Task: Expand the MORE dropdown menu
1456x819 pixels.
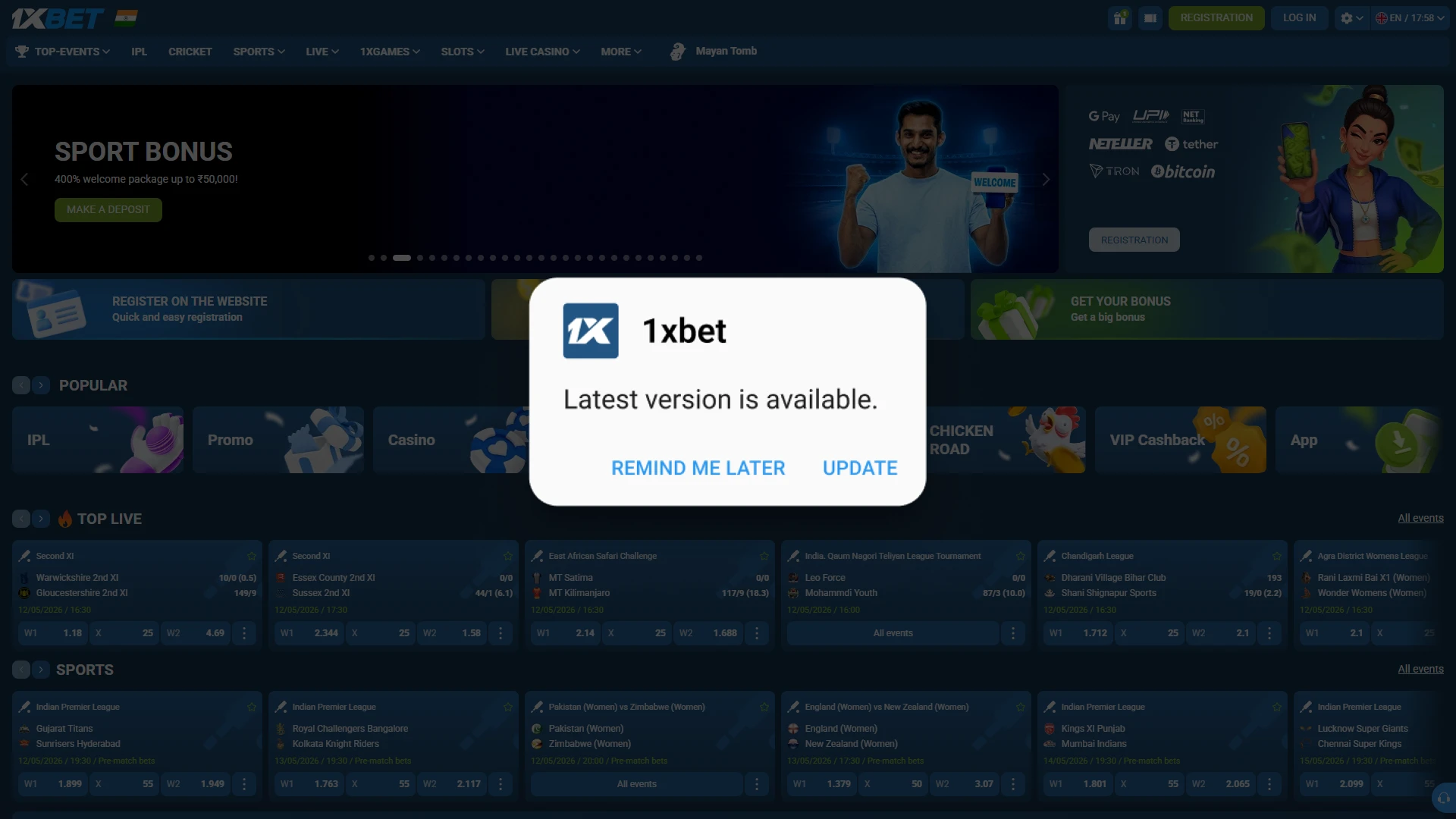Action: click(621, 52)
